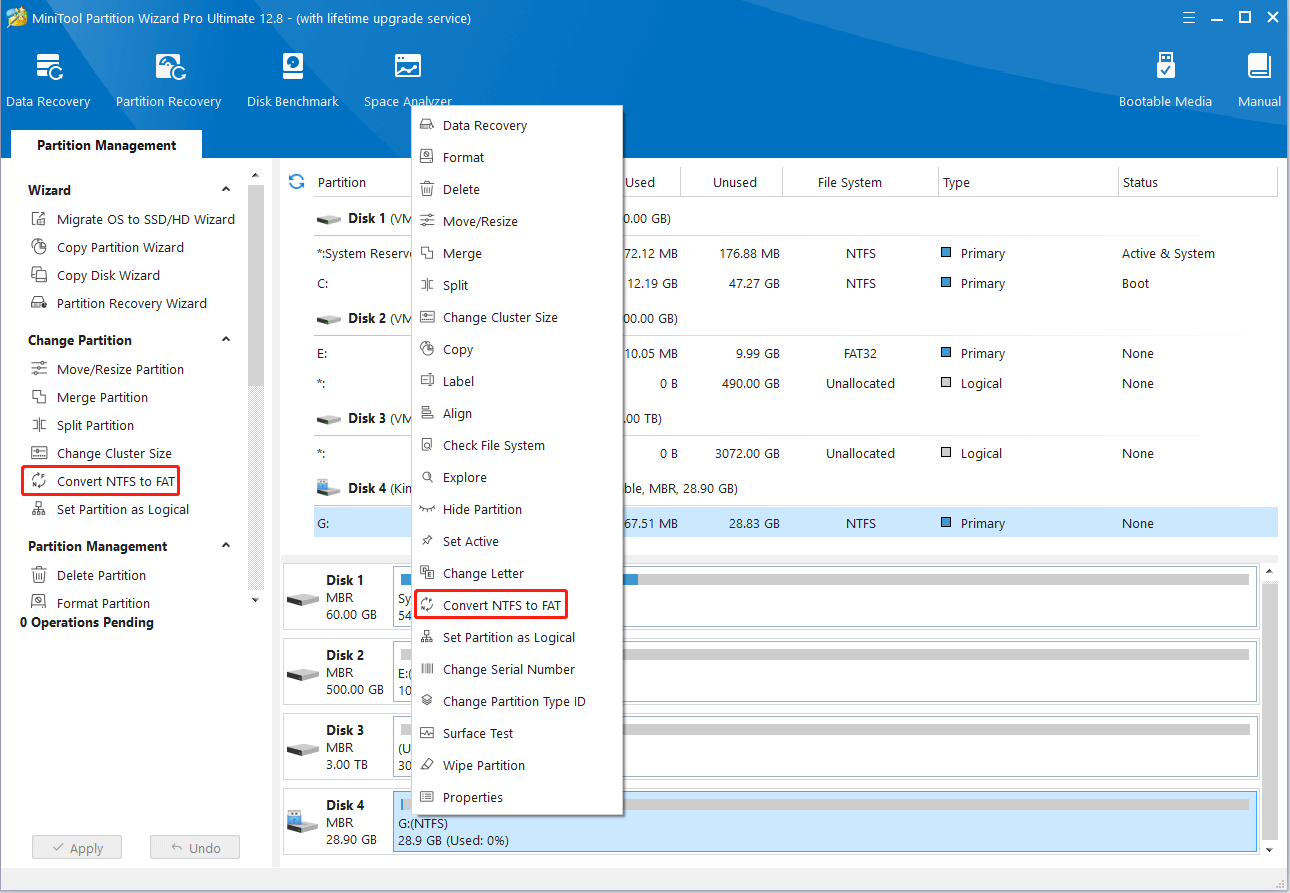Select Disk 2 unallocated 490.00 GB row
Viewport: 1290px width, 893px height.
(x=796, y=383)
